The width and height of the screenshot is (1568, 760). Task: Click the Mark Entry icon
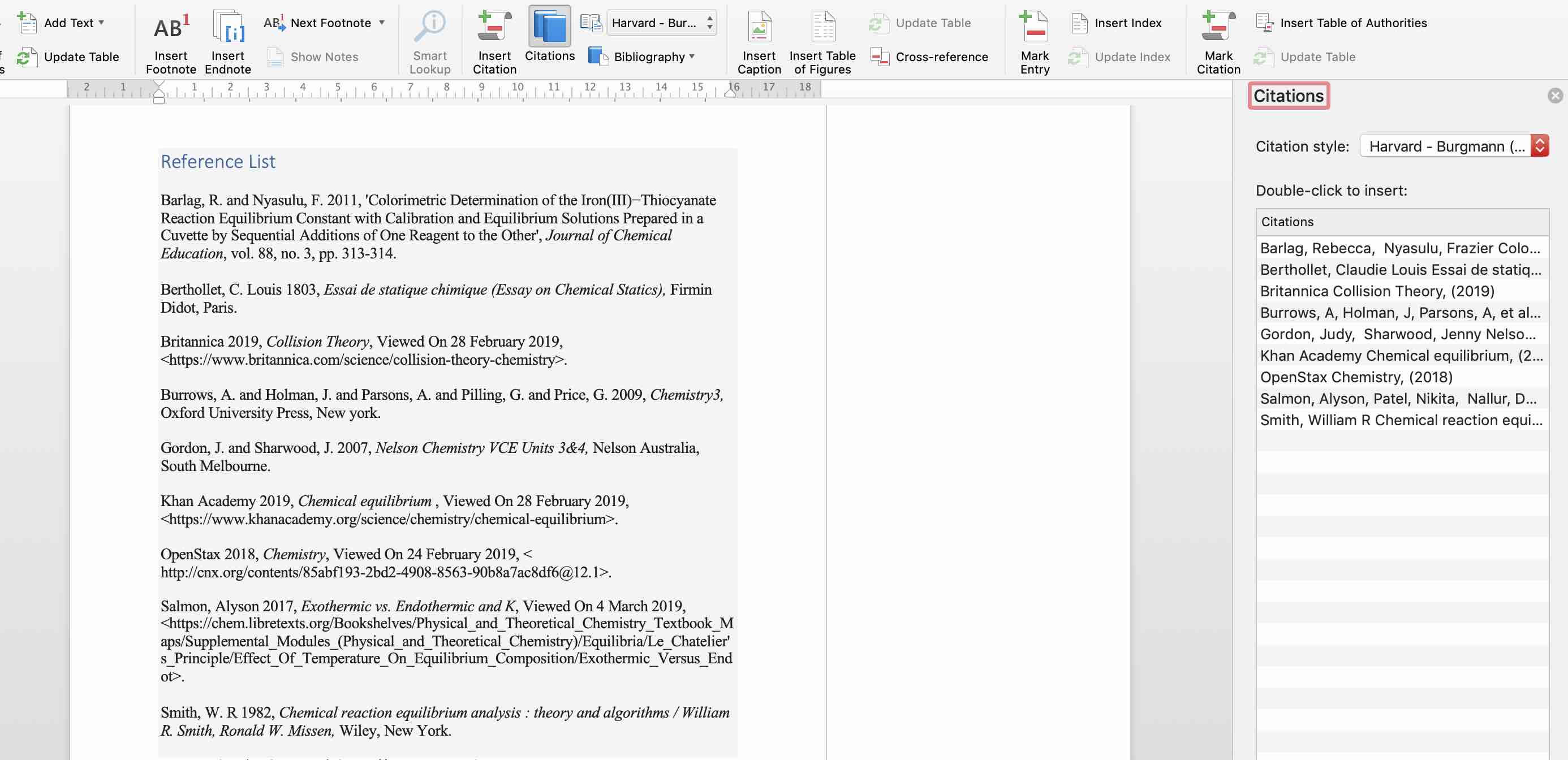point(1034,27)
